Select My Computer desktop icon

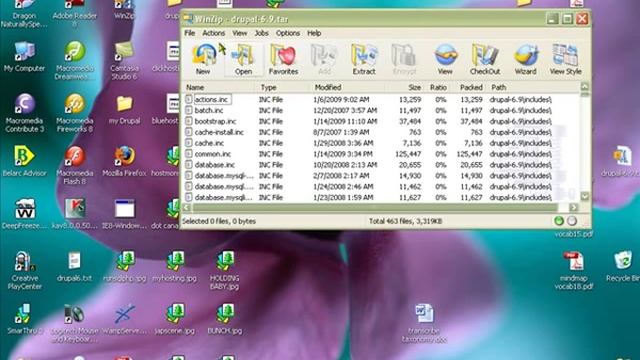click(x=24, y=57)
